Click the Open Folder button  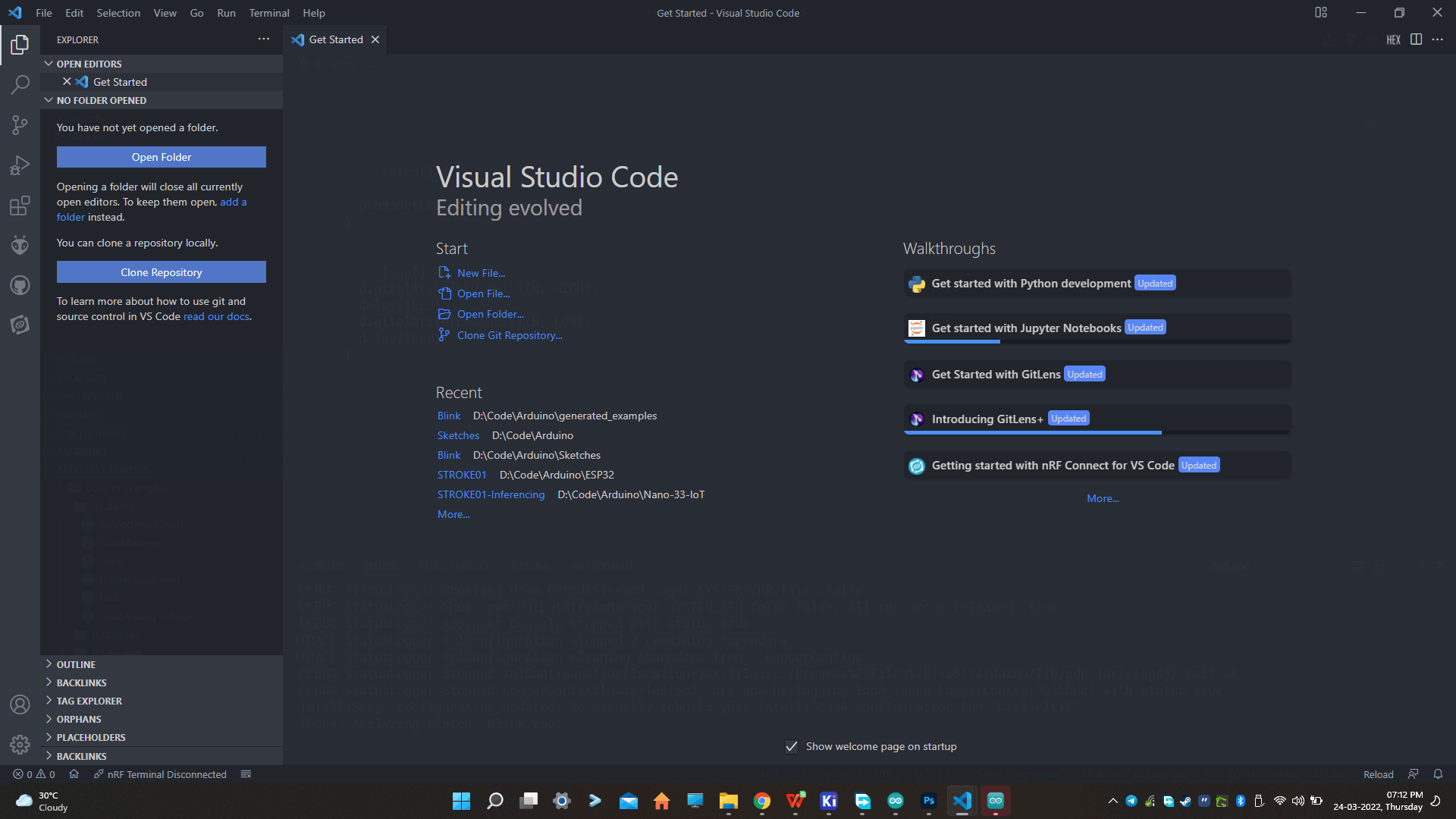click(x=162, y=157)
